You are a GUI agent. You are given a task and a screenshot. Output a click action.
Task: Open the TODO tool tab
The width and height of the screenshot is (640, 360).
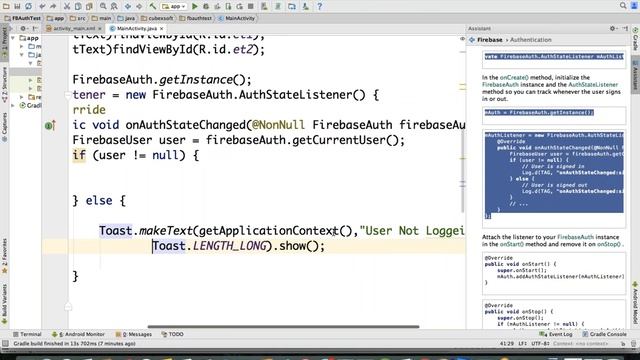point(173,334)
